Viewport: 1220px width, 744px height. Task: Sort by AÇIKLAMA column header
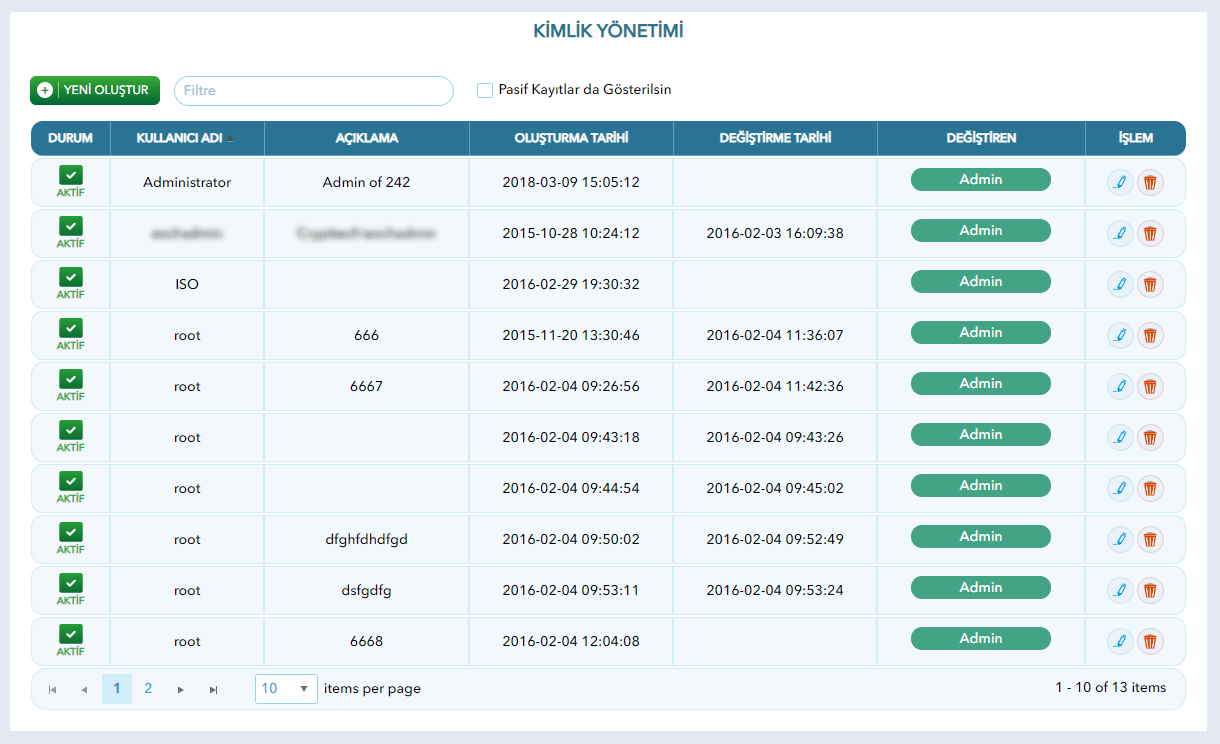tap(367, 138)
